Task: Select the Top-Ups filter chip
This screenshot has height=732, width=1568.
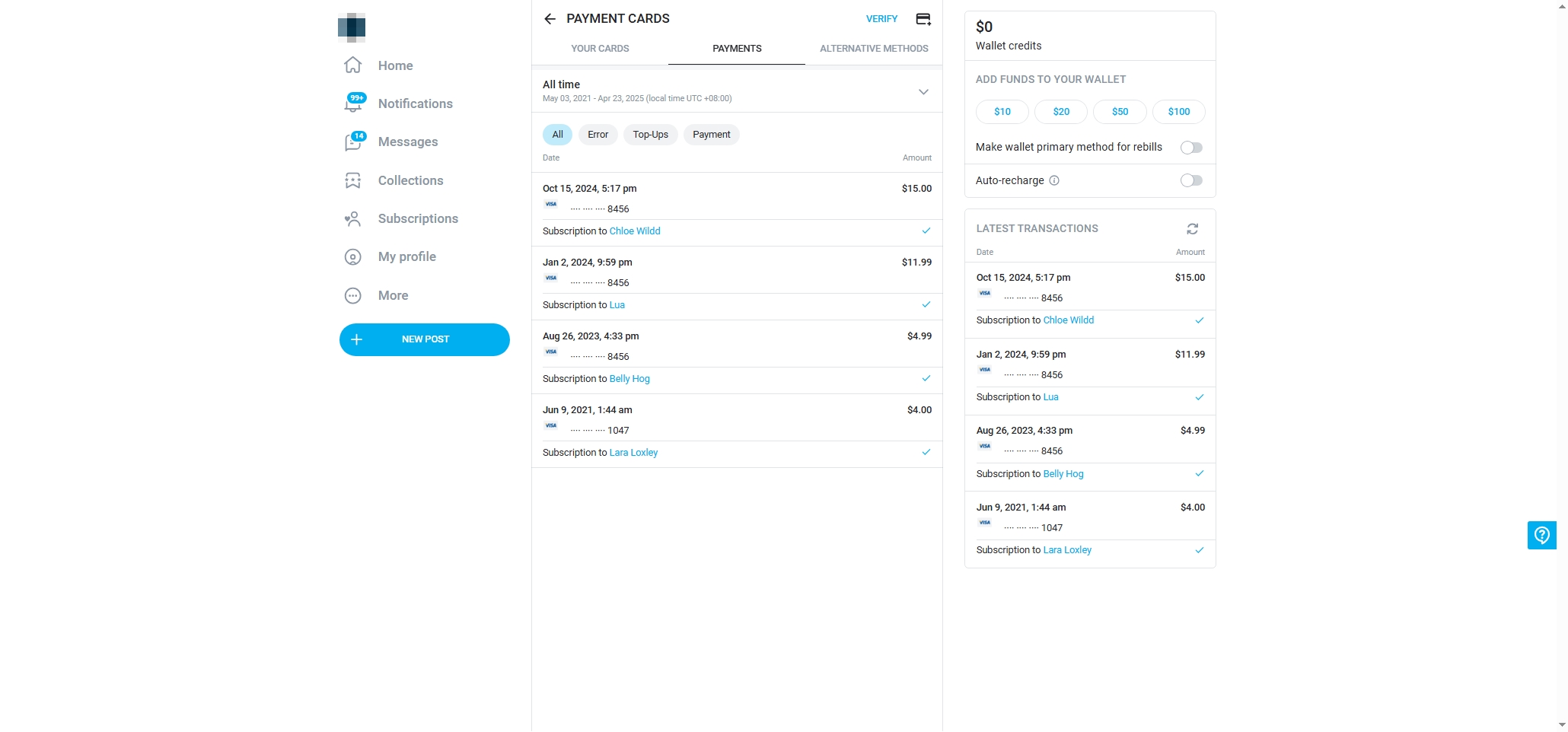Action: coord(650,135)
